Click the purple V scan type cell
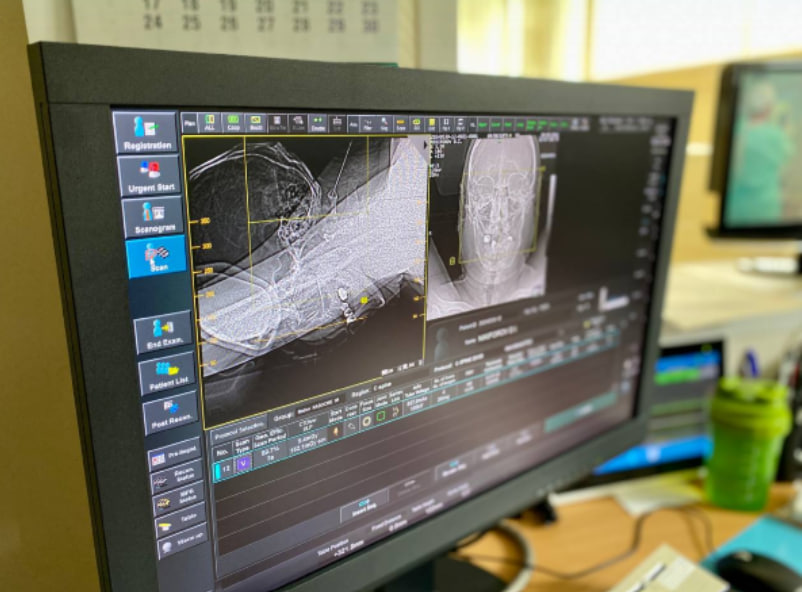The width and height of the screenshot is (802, 592). pos(243,464)
